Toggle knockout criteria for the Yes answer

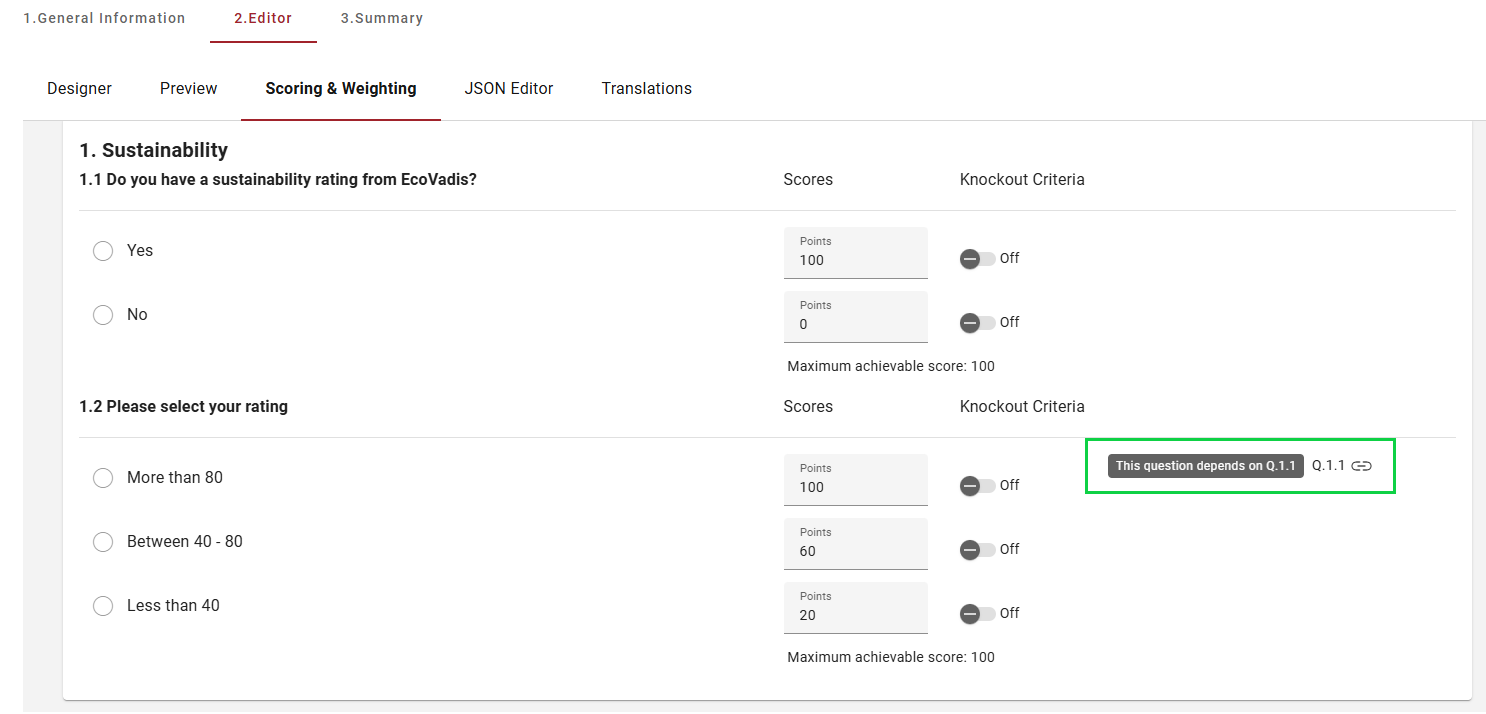click(x=977, y=259)
